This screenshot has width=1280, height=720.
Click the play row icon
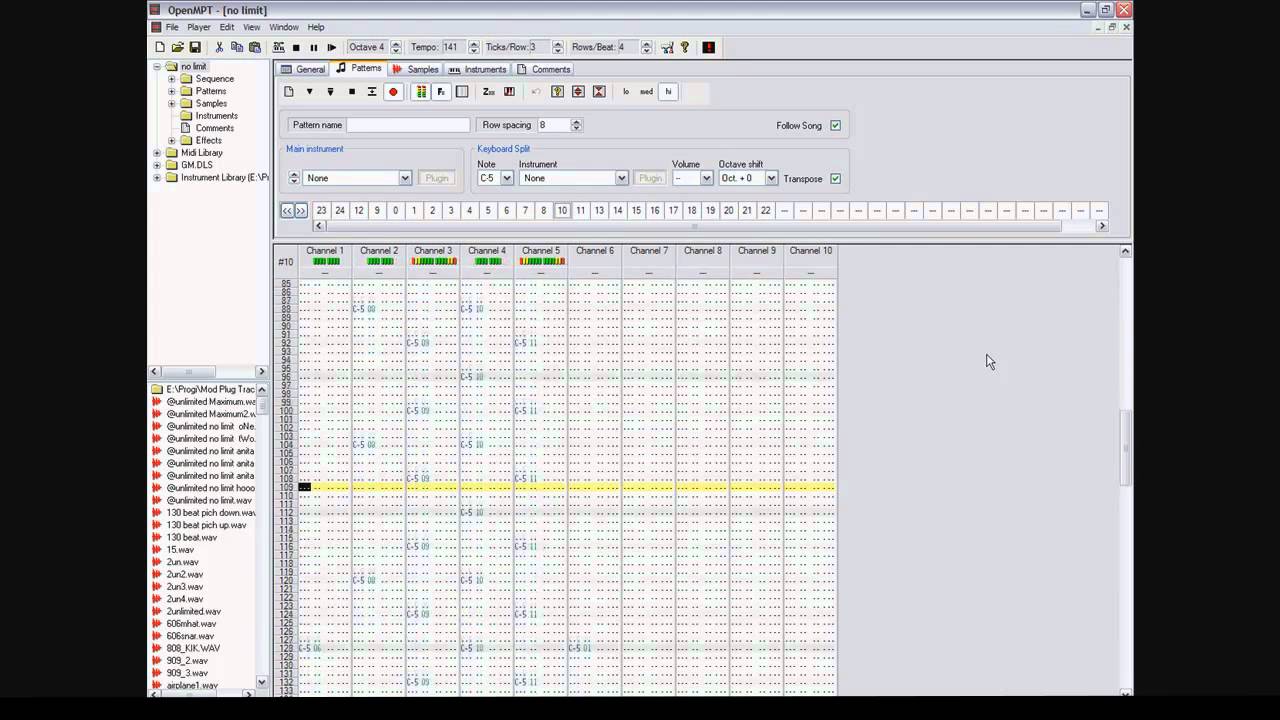point(372,91)
